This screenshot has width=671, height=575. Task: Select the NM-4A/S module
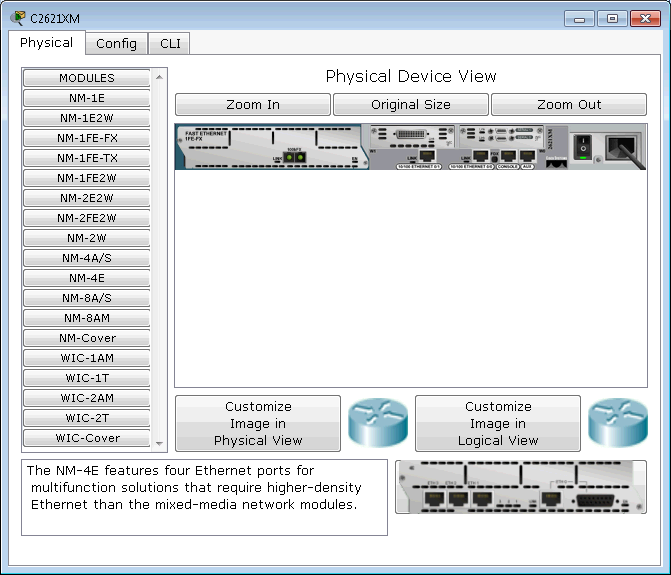(x=87, y=258)
